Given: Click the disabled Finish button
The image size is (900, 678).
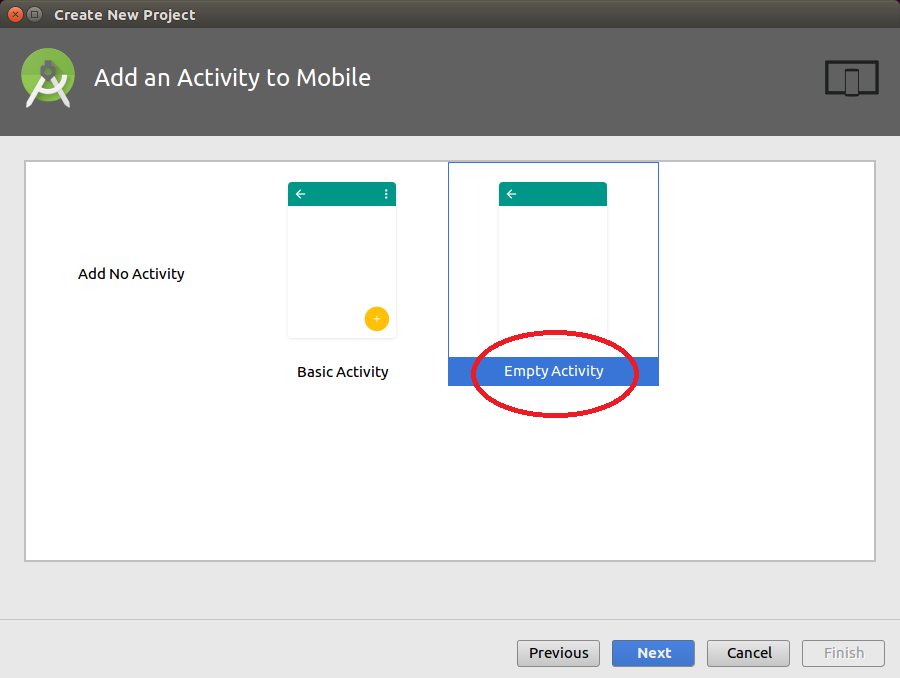Looking at the screenshot, I should tap(843, 653).
